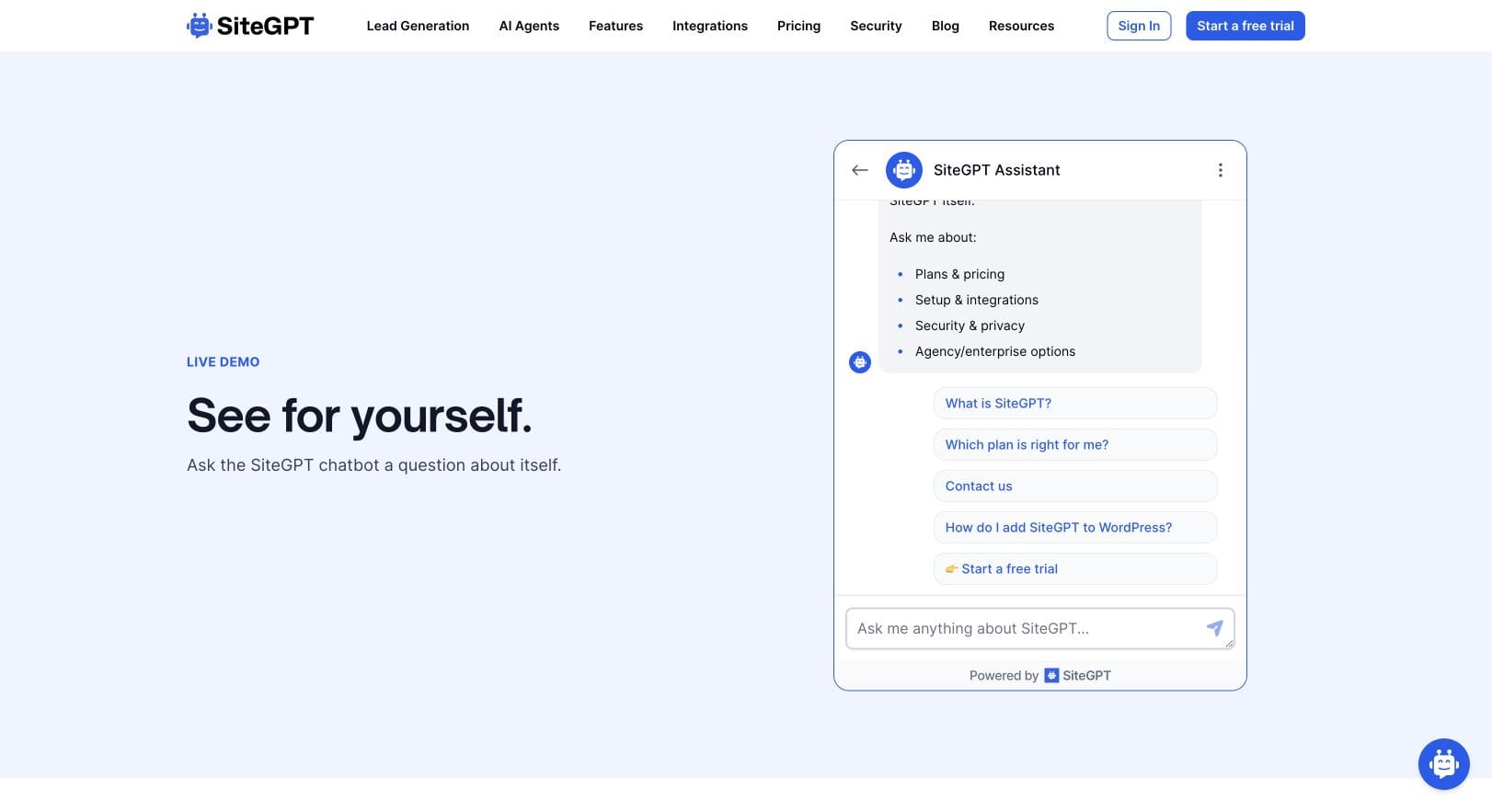Viewport: 1492px width, 812px height.
Task: Open the Features menu item
Action: pos(615,26)
